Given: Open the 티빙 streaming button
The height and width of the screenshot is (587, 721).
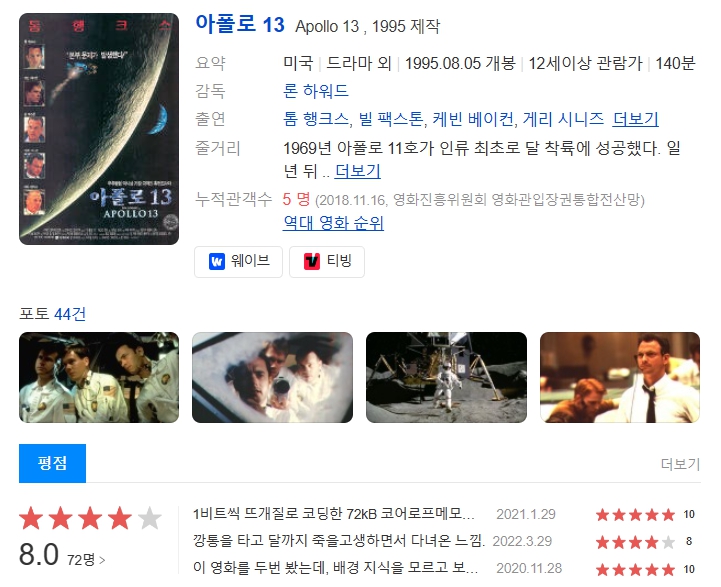Looking at the screenshot, I should [x=327, y=262].
